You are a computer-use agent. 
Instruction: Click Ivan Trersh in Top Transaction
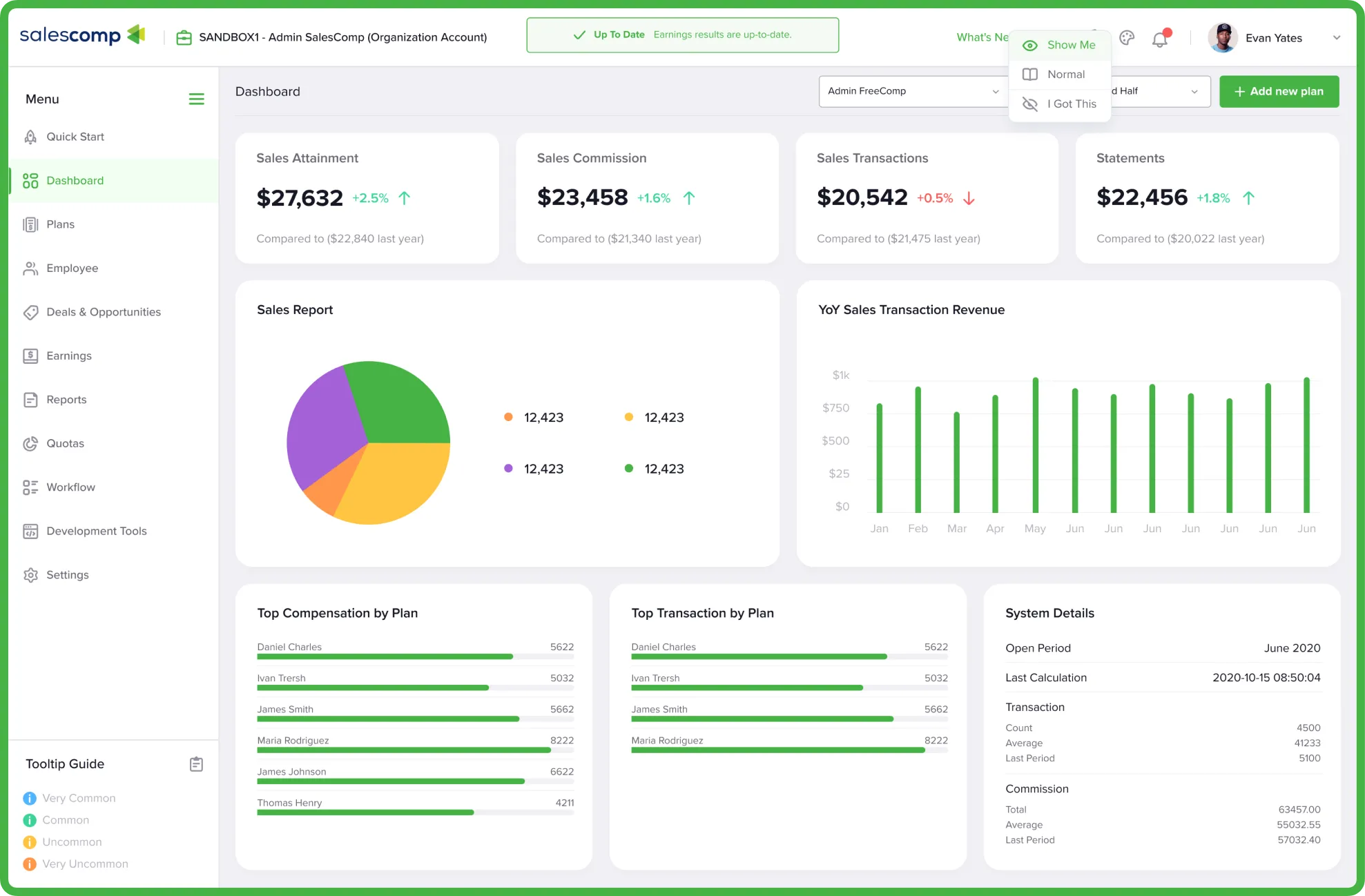655,679
